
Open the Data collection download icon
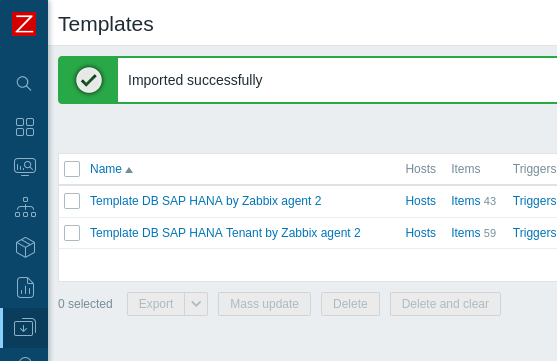[25, 327]
